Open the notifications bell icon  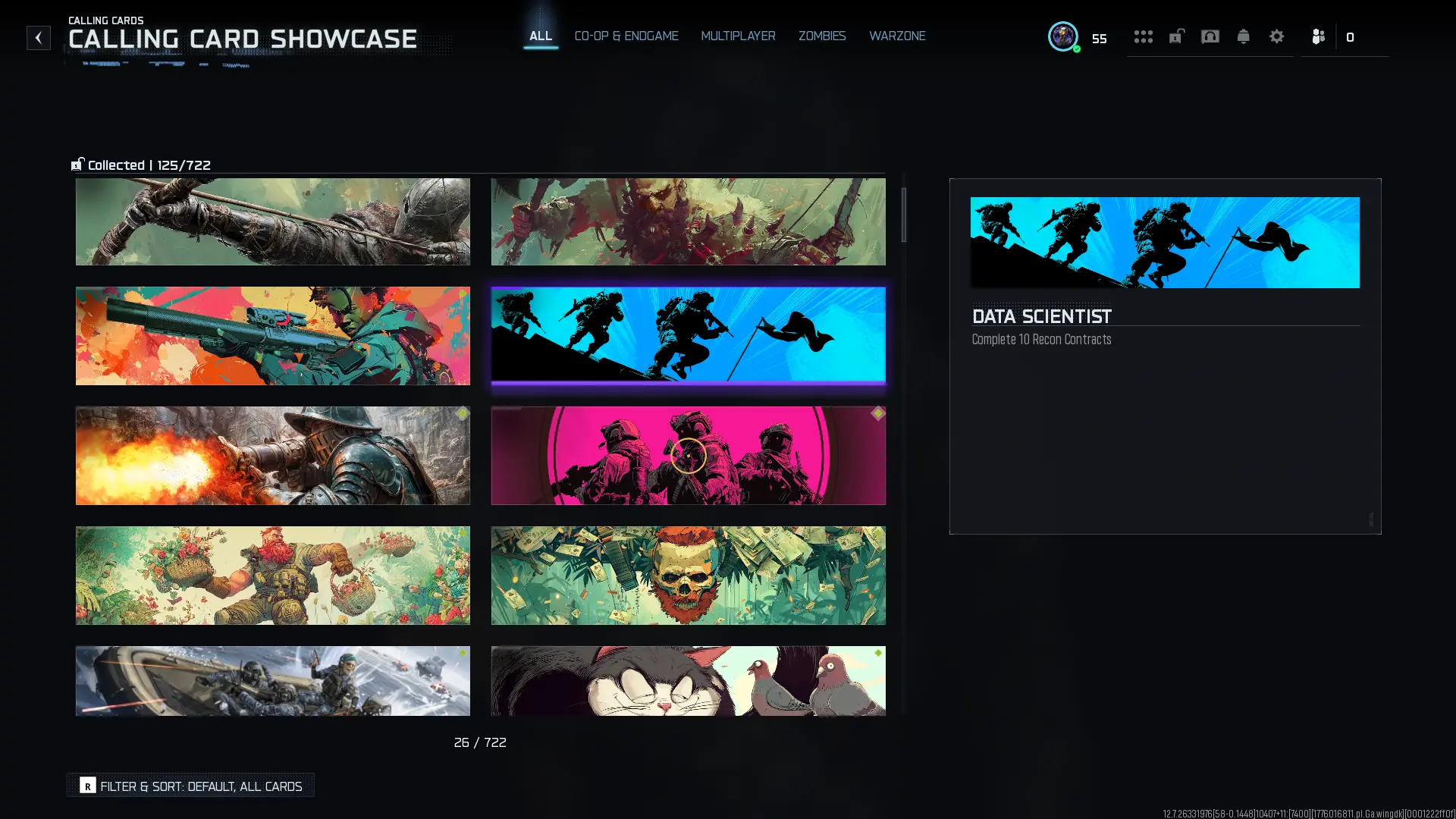1243,36
